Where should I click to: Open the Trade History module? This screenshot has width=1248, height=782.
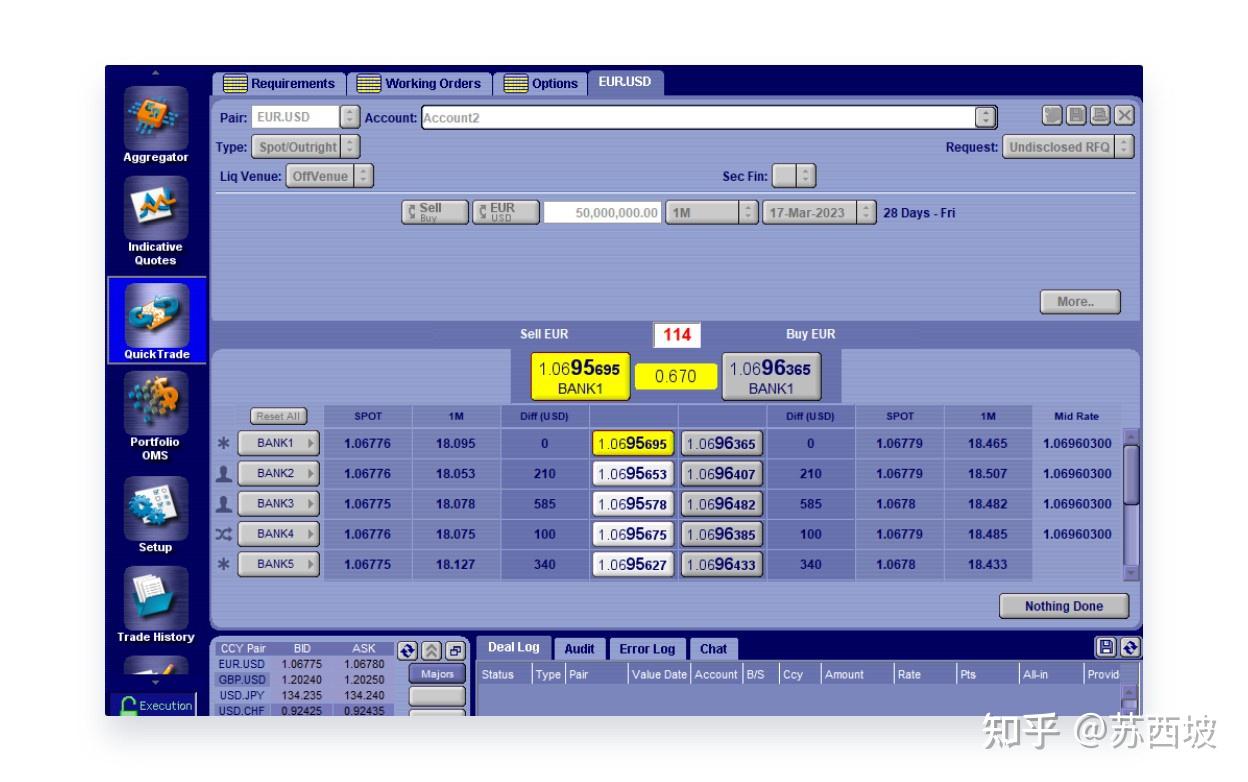156,604
